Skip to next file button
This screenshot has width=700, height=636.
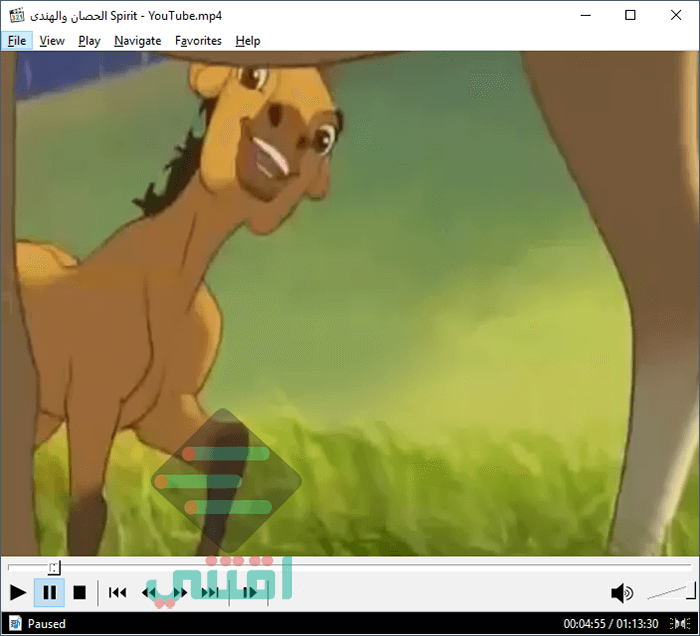[x=210, y=593]
